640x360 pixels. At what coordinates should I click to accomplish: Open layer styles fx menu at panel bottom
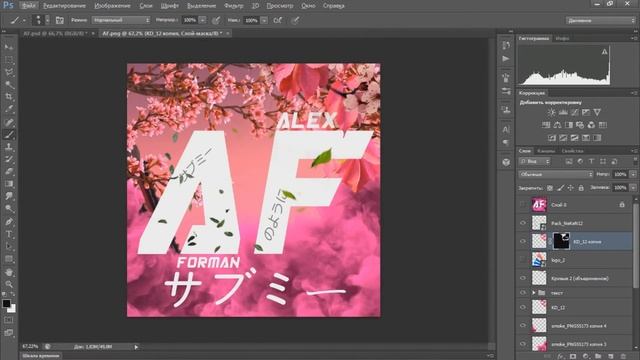560,357
